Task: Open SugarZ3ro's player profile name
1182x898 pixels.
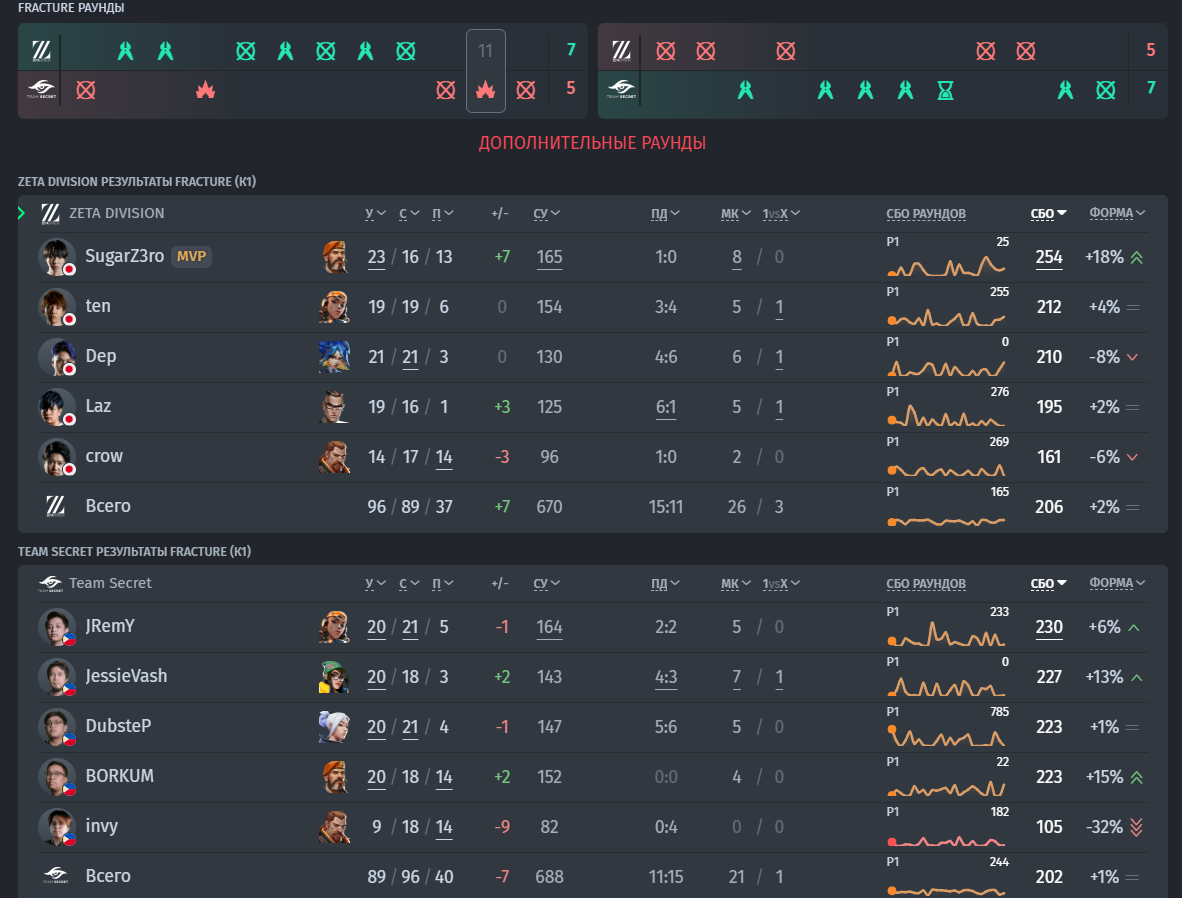Action: click(x=124, y=256)
